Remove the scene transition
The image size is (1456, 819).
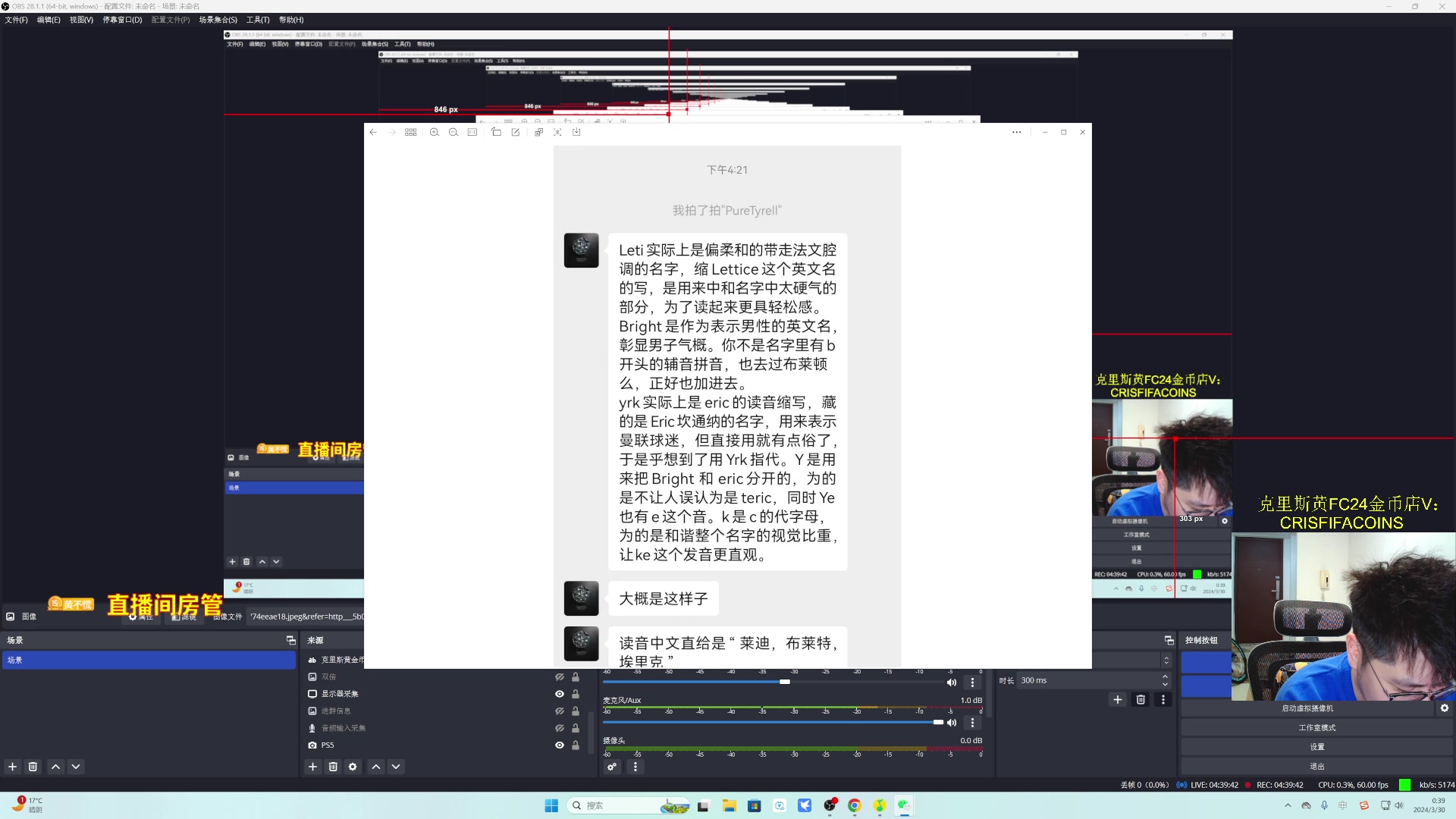[1141, 699]
